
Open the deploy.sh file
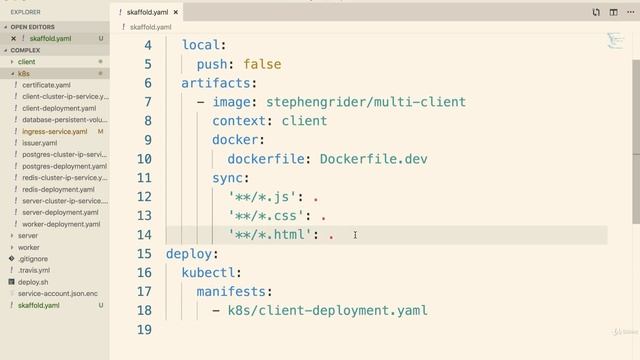click(33, 282)
